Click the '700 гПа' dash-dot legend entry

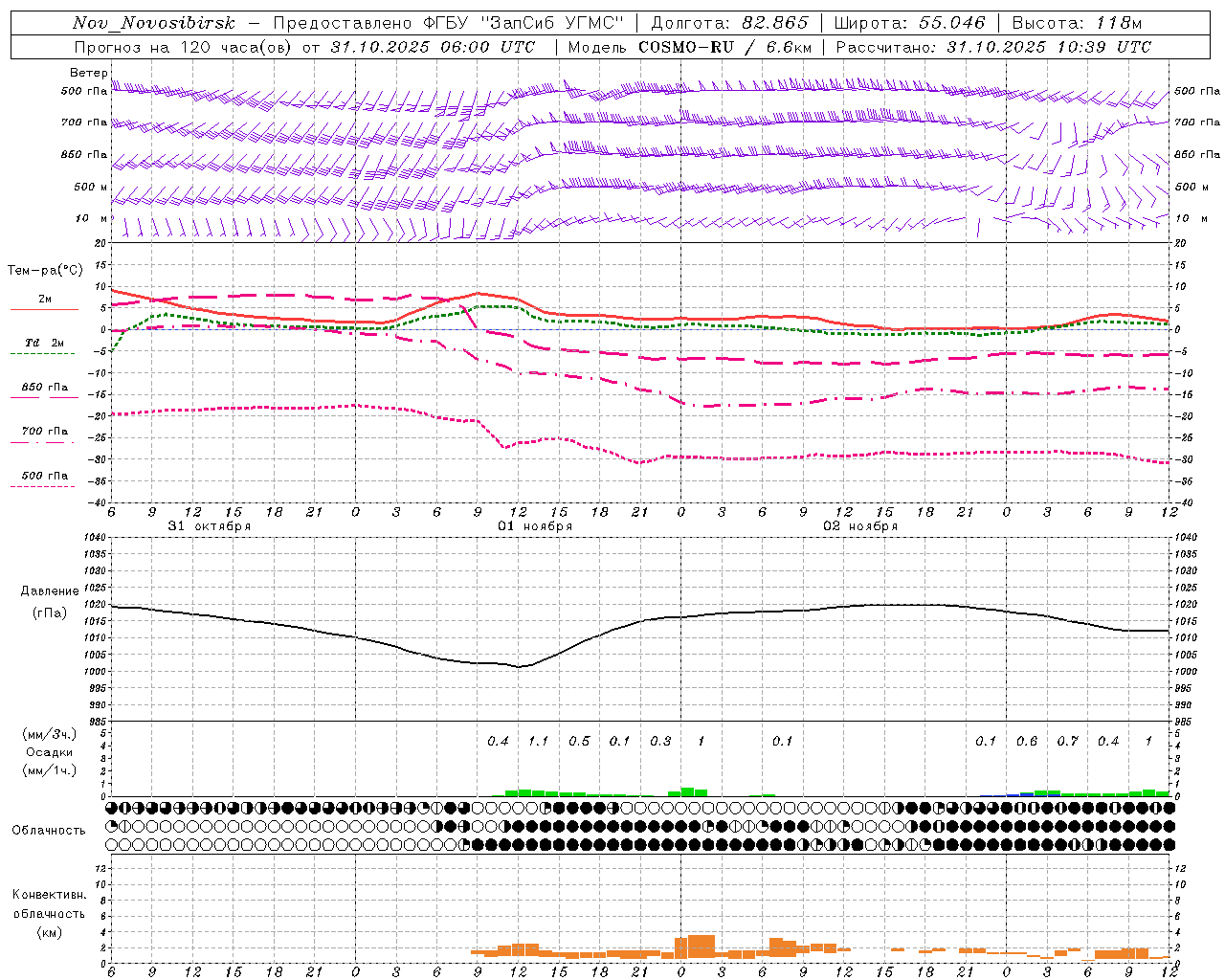[x=44, y=432]
